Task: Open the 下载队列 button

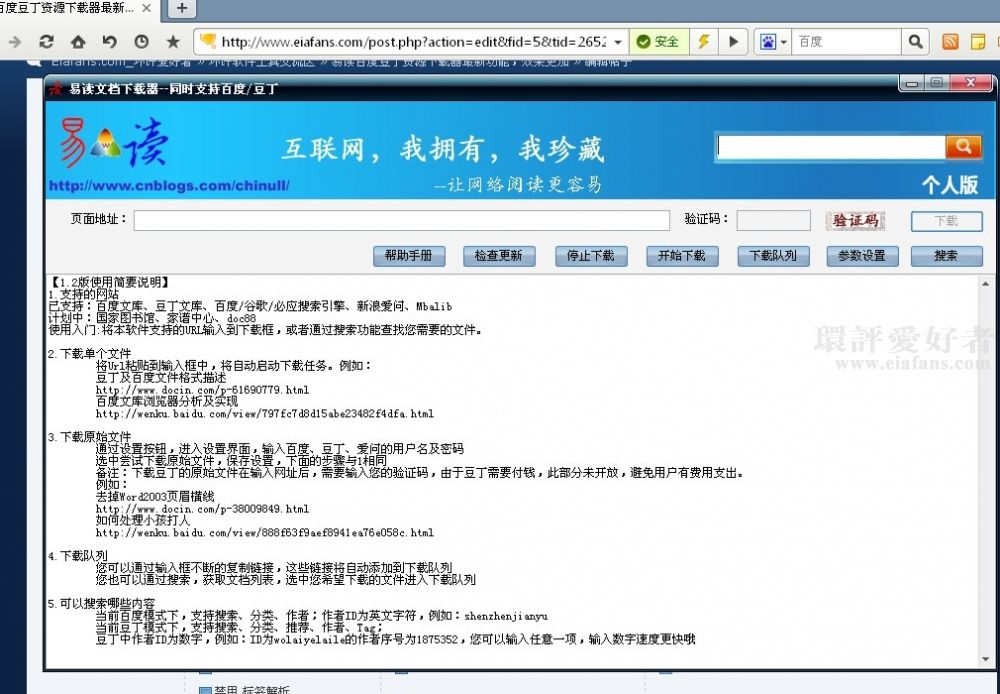Action: point(773,256)
